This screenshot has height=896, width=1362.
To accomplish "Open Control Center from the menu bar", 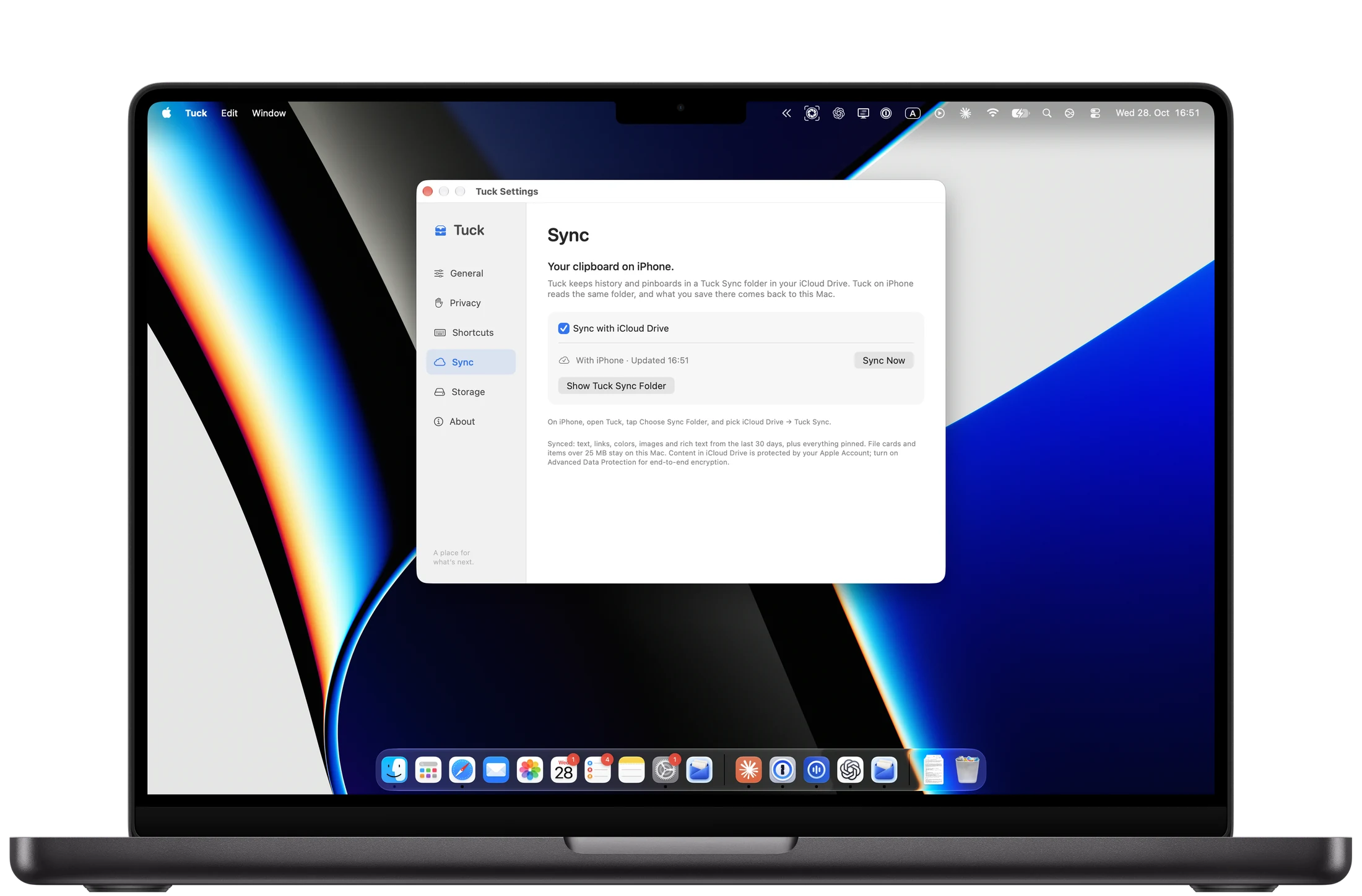I will coord(1095,113).
